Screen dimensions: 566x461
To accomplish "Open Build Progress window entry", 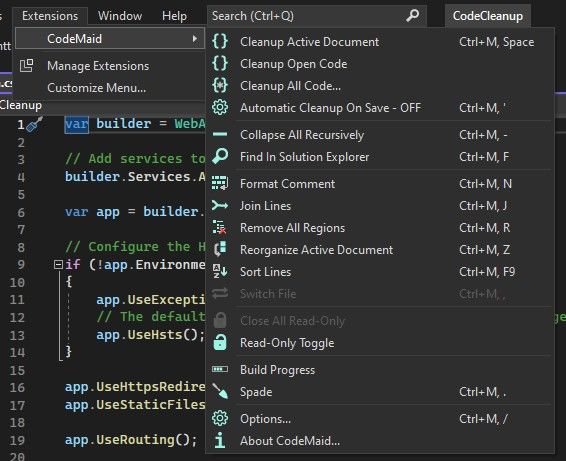I will (380, 370).
